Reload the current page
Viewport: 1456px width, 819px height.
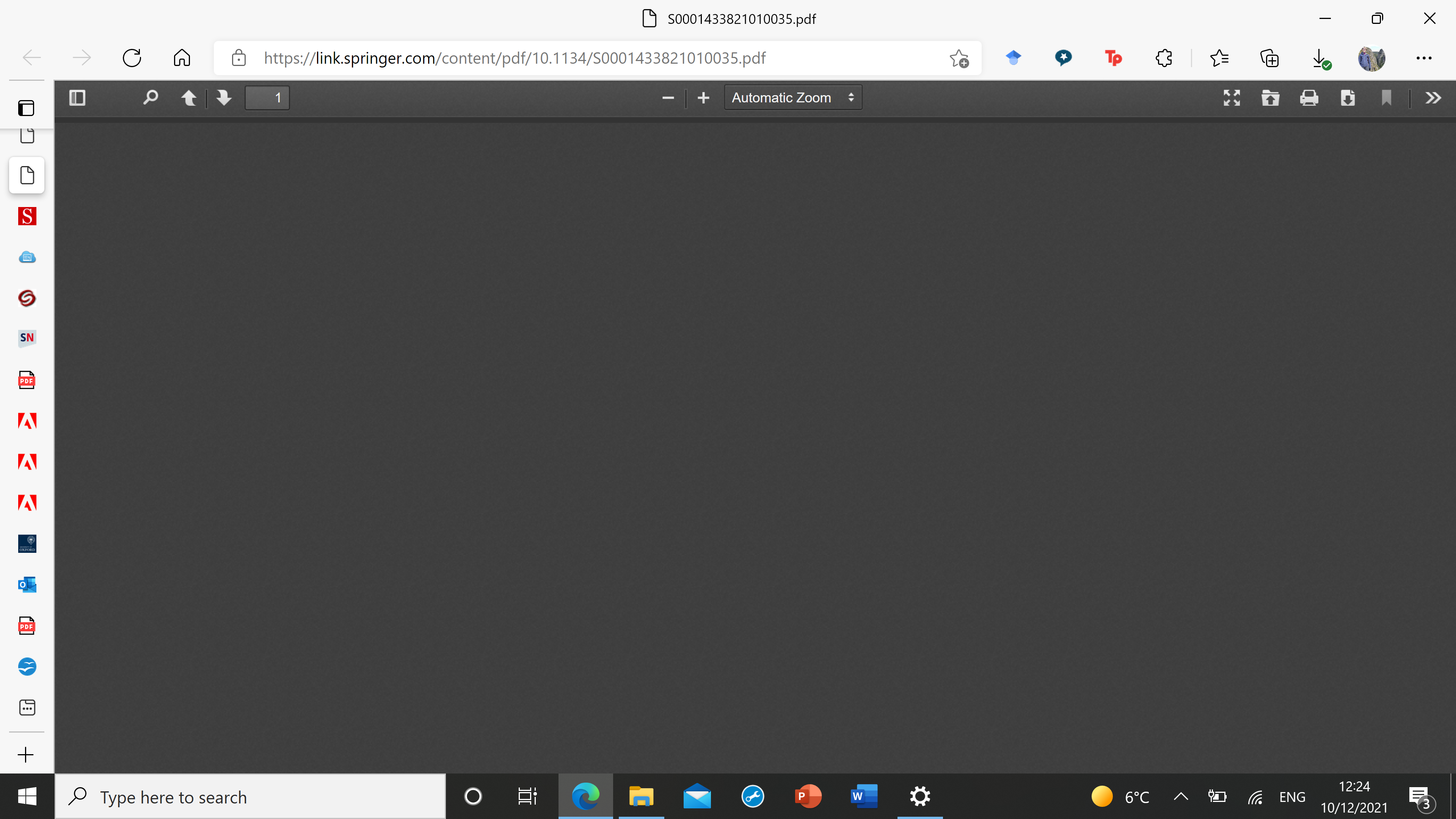point(132,58)
